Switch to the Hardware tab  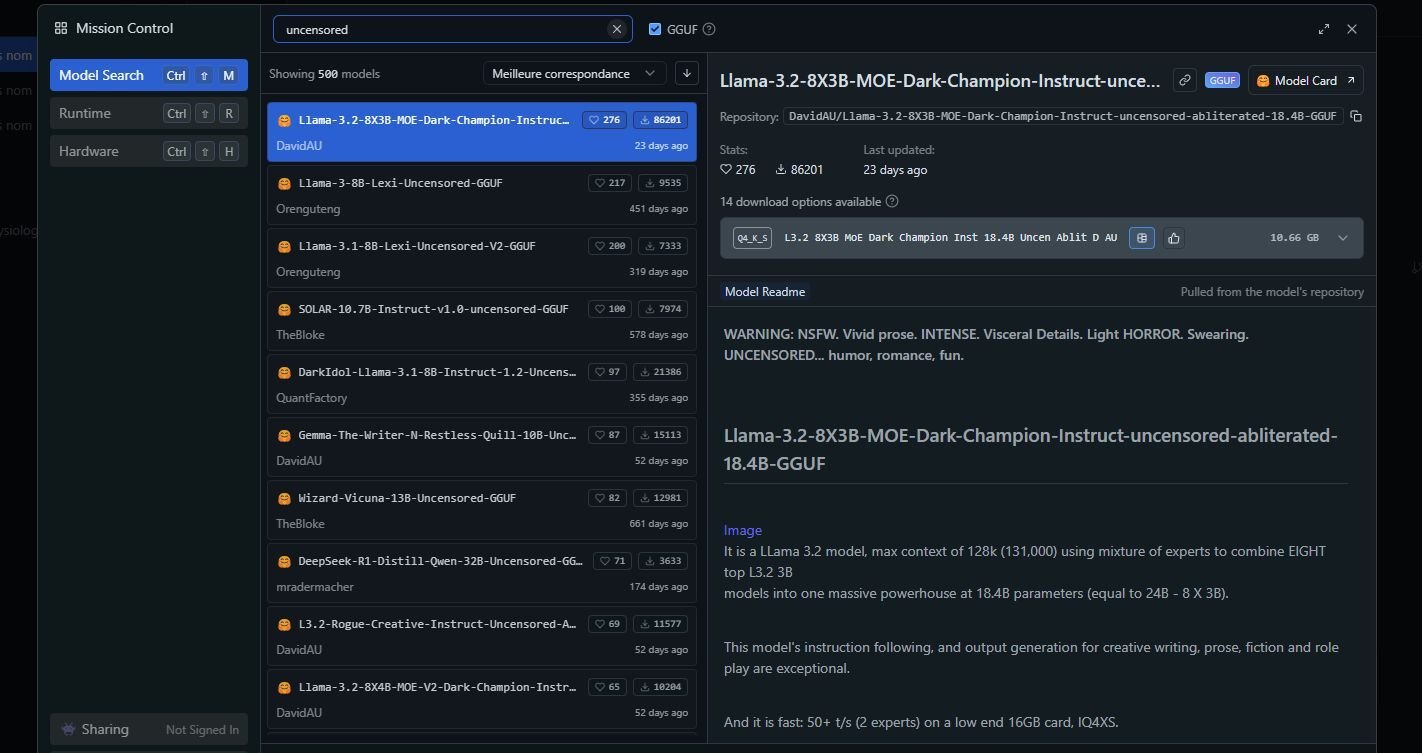pos(148,151)
